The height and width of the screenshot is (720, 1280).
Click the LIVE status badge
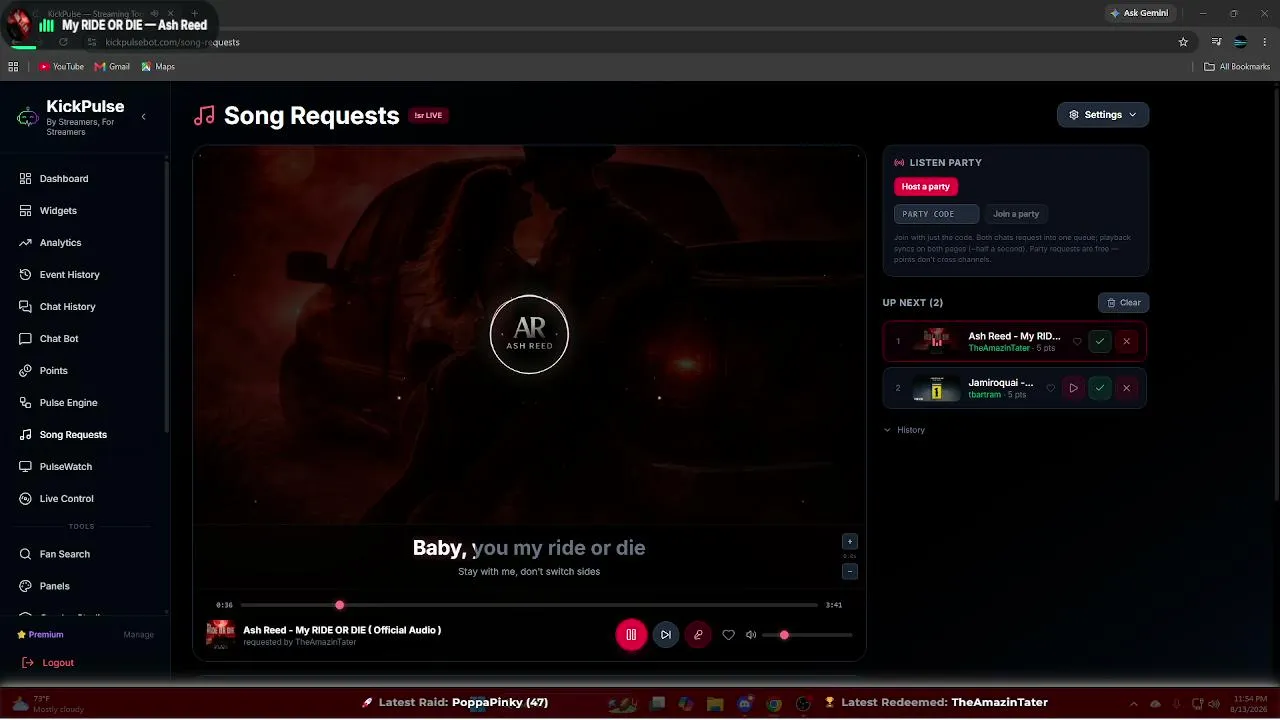pos(428,115)
